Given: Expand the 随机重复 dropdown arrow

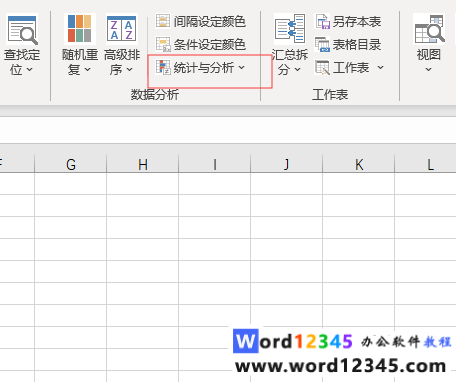Looking at the screenshot, I should 87,70.
